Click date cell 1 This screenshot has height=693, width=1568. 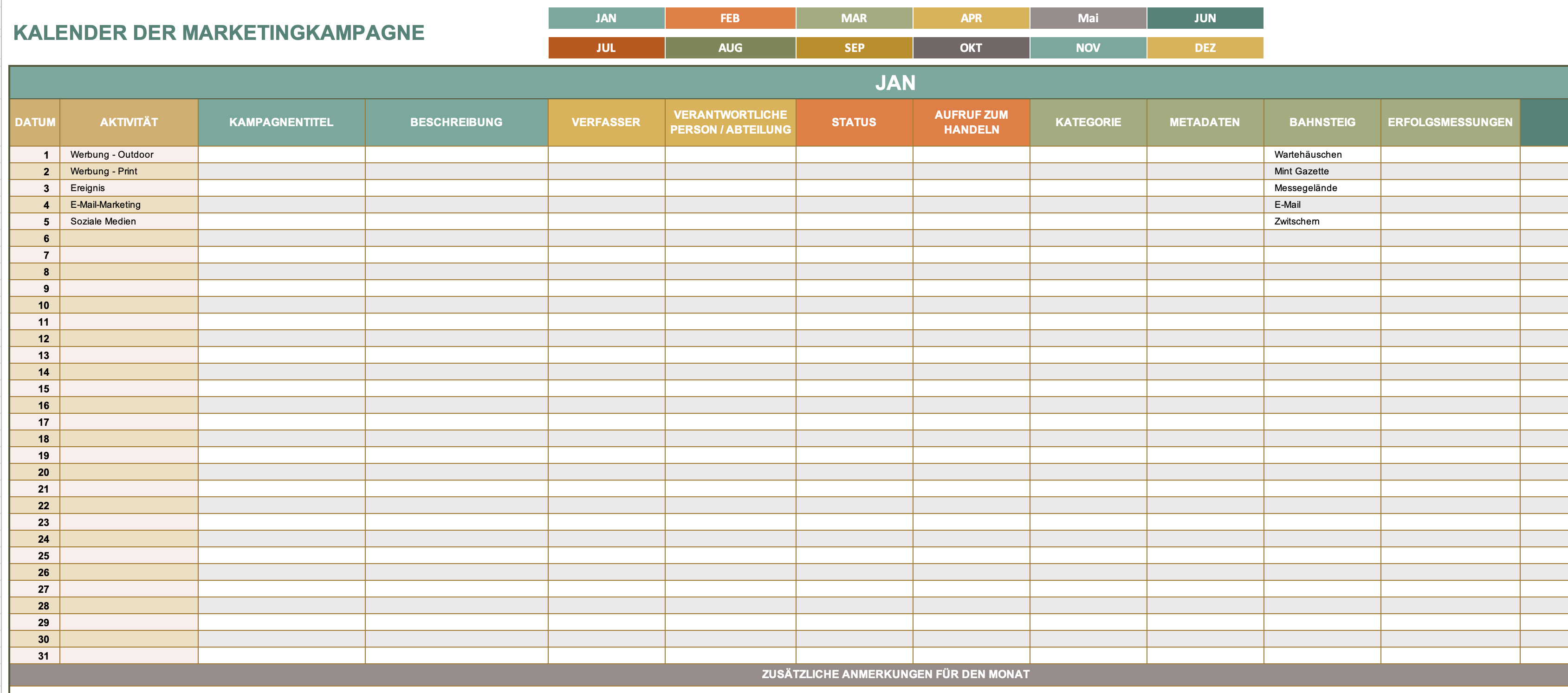tap(35, 154)
